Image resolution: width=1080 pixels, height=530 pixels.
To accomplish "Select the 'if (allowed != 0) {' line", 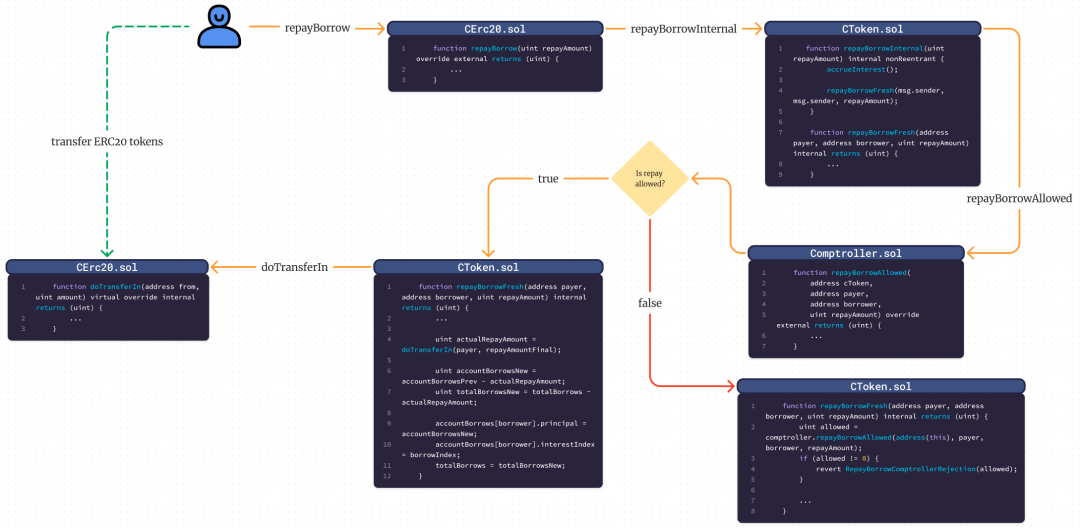I will [839, 458].
